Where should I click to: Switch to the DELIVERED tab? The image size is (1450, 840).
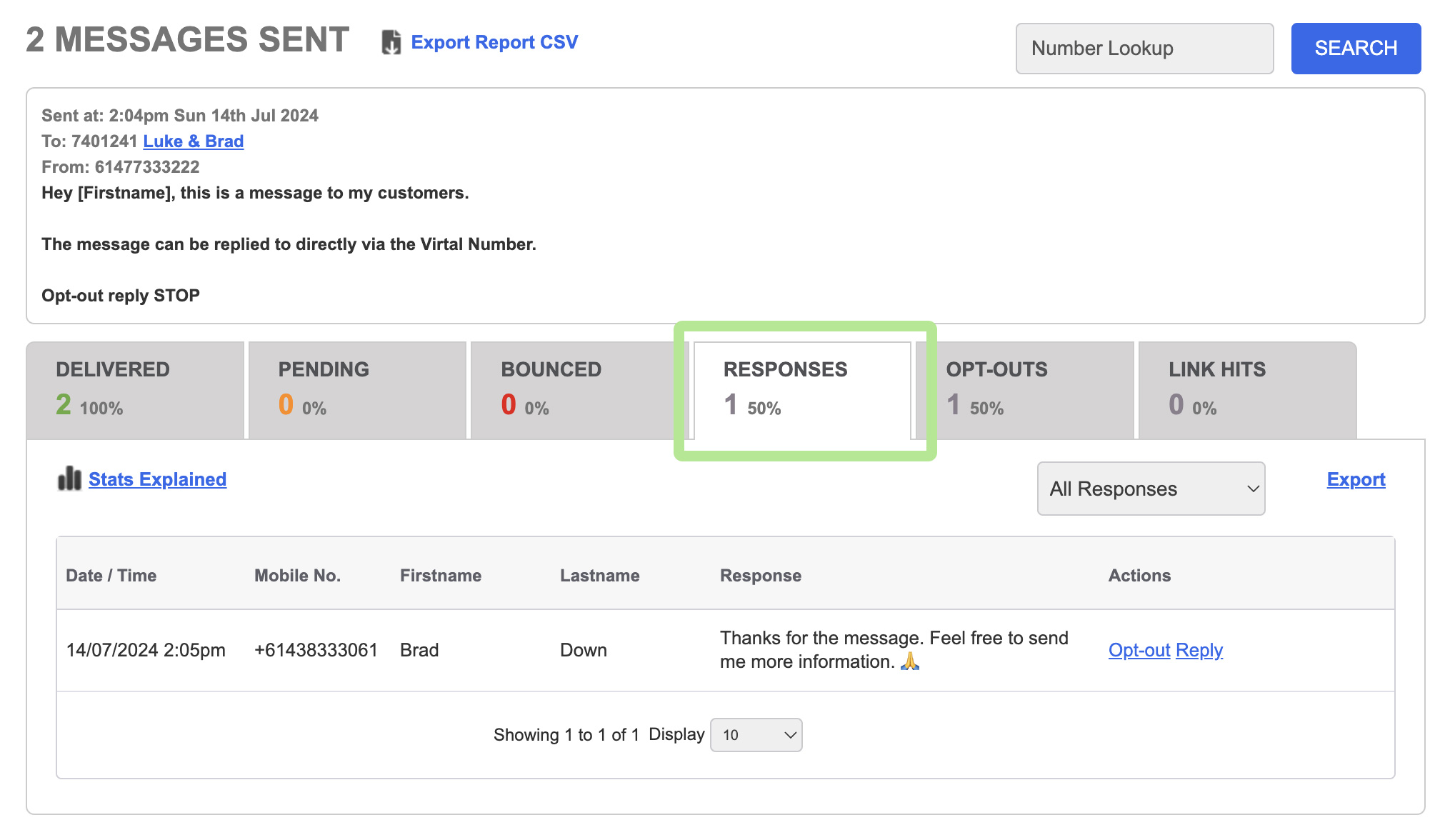pos(136,390)
